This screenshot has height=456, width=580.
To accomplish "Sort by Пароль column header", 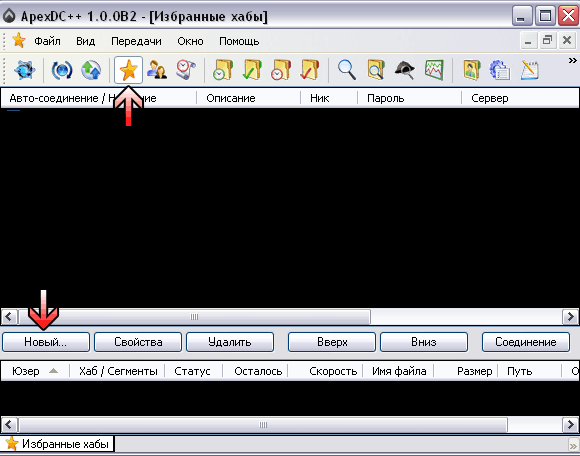I will [x=409, y=98].
